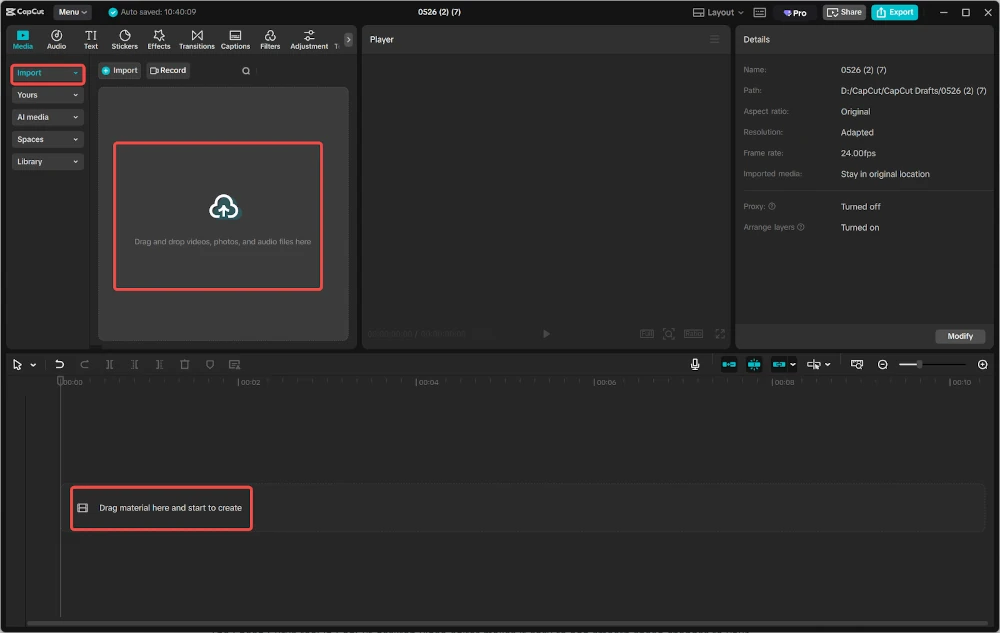Image resolution: width=1000 pixels, height=633 pixels.
Task: Open the Audio tab
Action: click(x=56, y=40)
